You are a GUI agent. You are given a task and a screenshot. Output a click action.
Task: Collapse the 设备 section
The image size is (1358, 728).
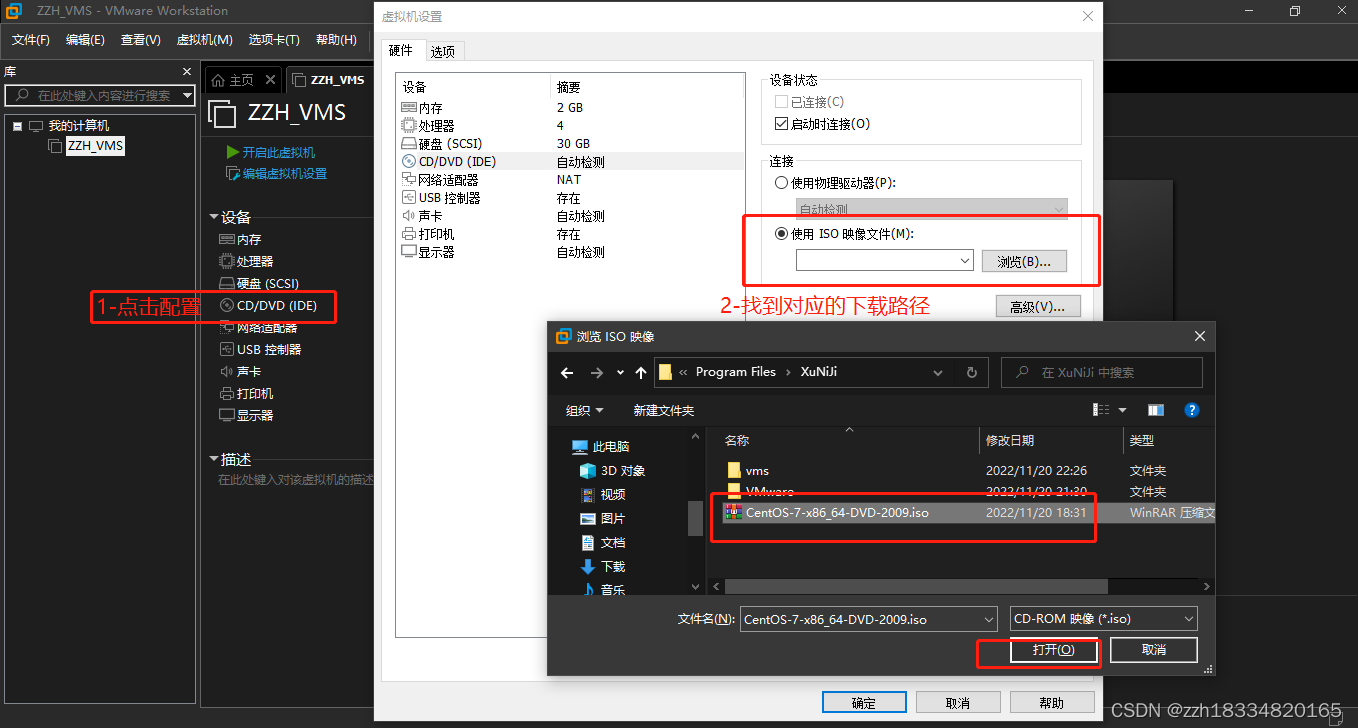click(213, 217)
